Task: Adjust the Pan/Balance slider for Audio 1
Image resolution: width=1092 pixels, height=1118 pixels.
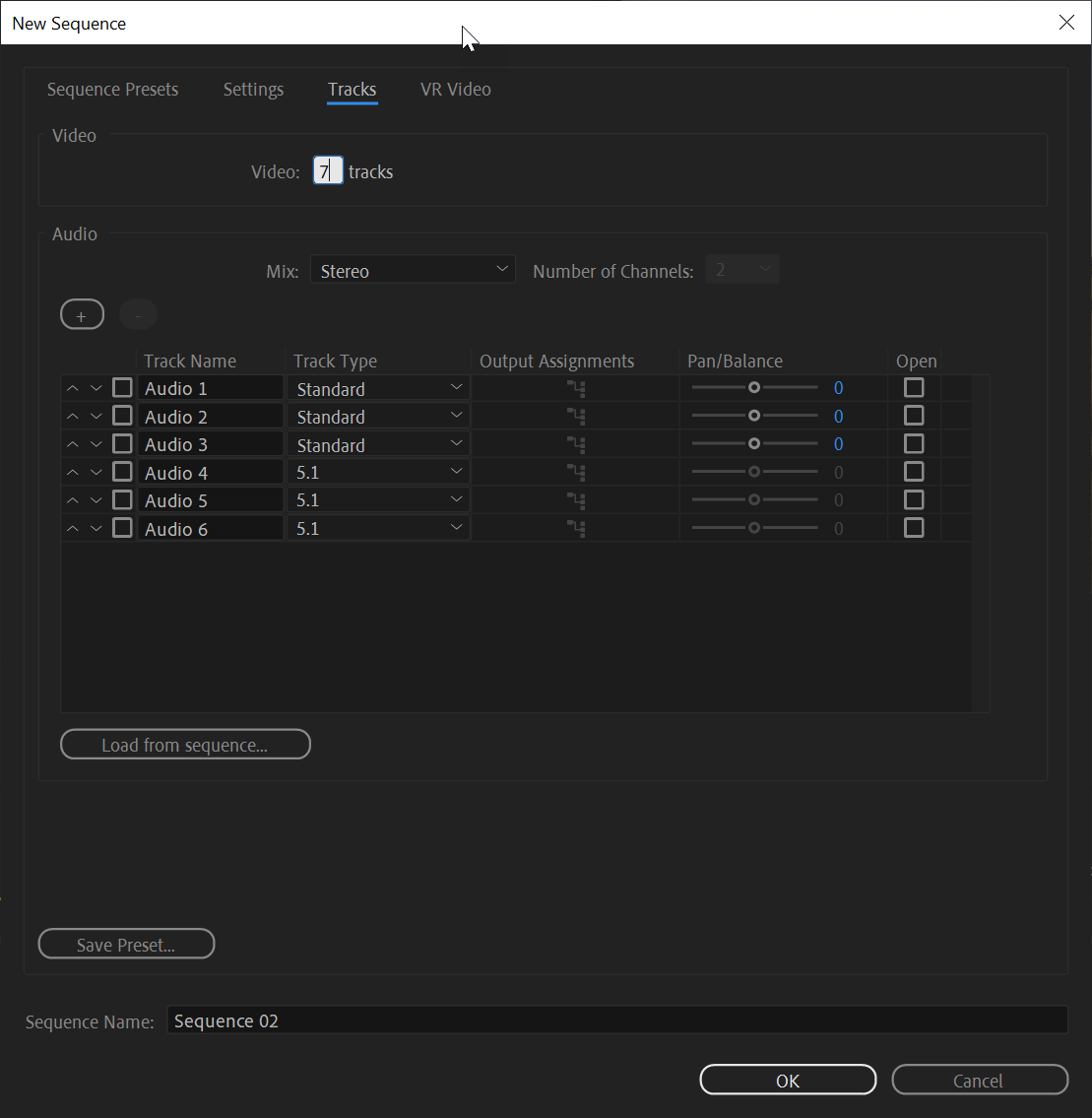Action: click(x=754, y=387)
